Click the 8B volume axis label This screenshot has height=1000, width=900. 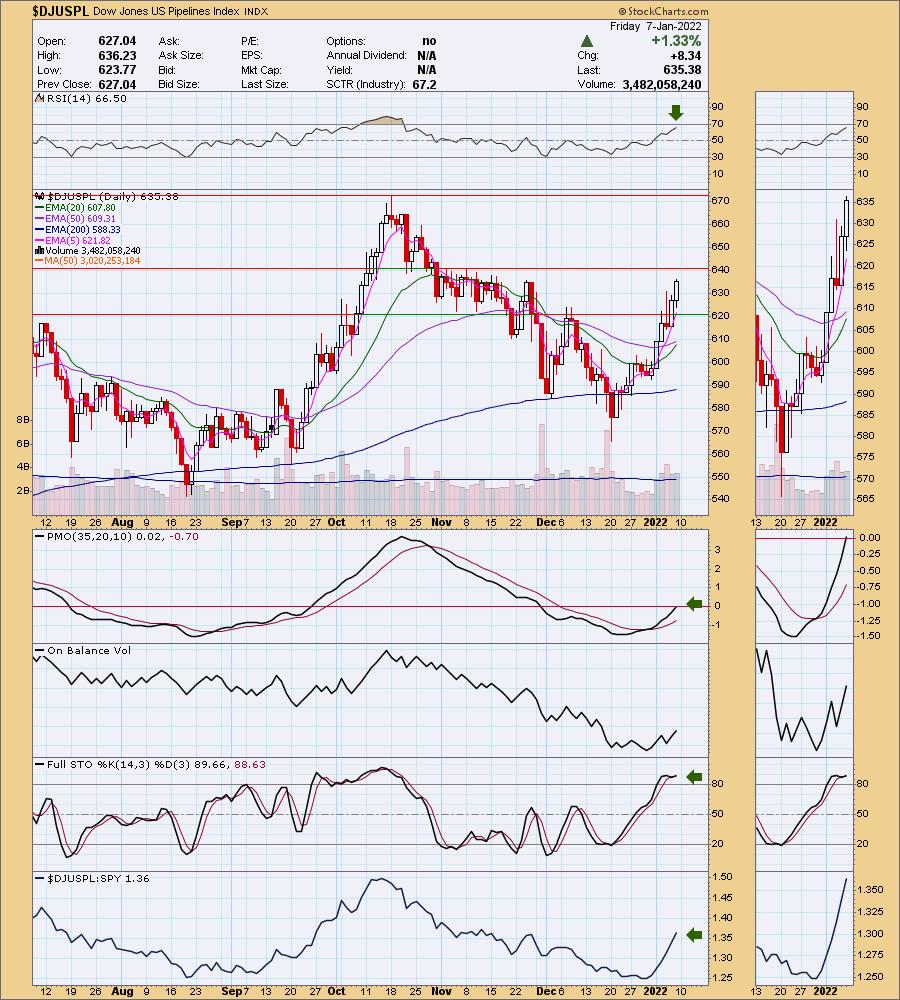[24, 420]
